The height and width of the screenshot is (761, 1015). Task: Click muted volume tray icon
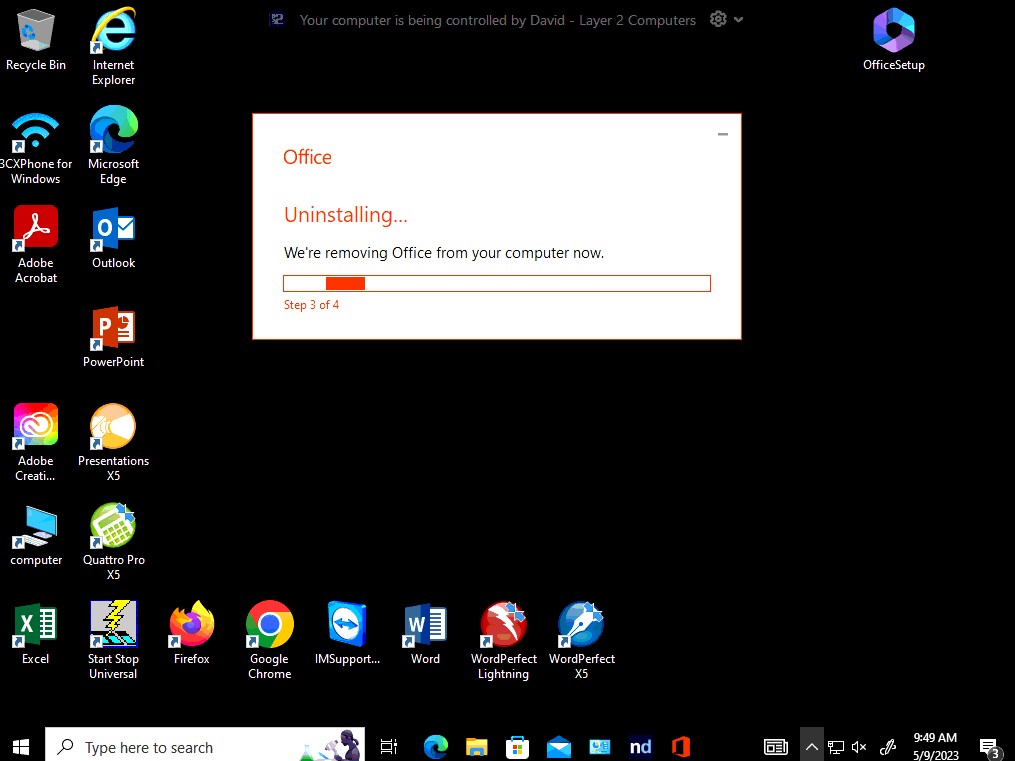(859, 747)
